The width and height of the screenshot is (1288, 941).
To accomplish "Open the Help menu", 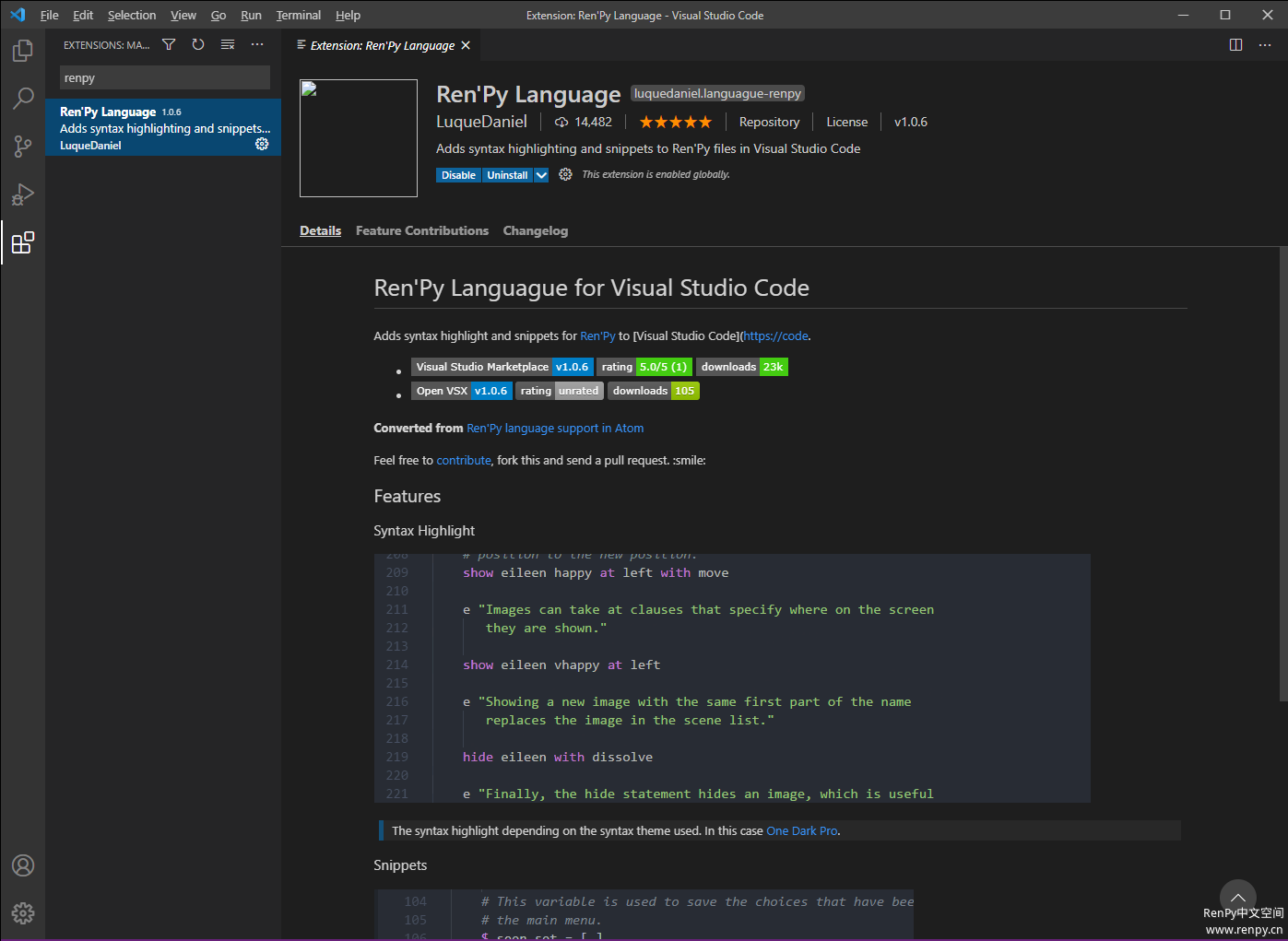I will pyautogui.click(x=348, y=15).
